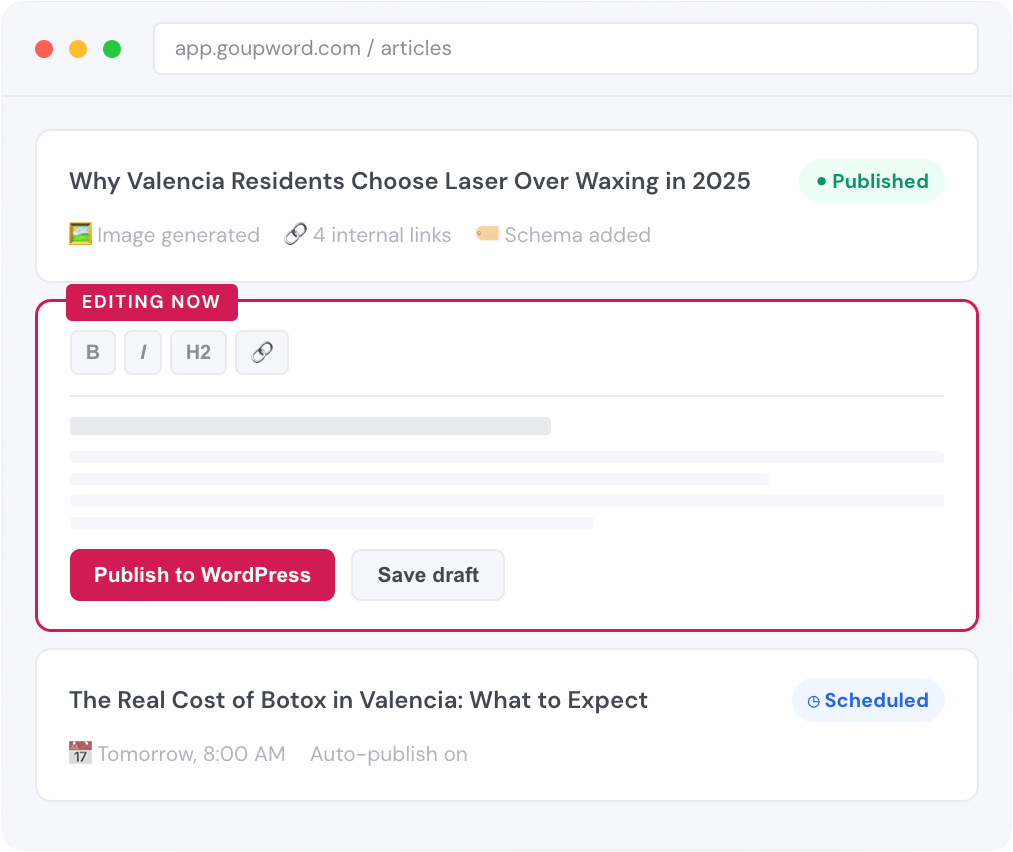Toggle the Published status indicator dot
Screen dimensions: 1013x852
(824, 181)
